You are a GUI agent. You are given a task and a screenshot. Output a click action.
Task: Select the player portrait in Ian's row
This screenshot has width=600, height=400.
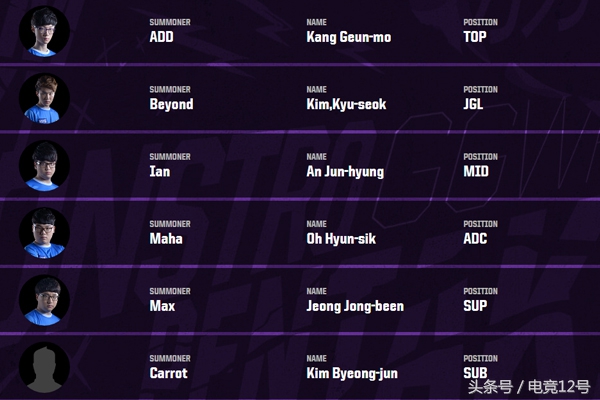click(44, 165)
